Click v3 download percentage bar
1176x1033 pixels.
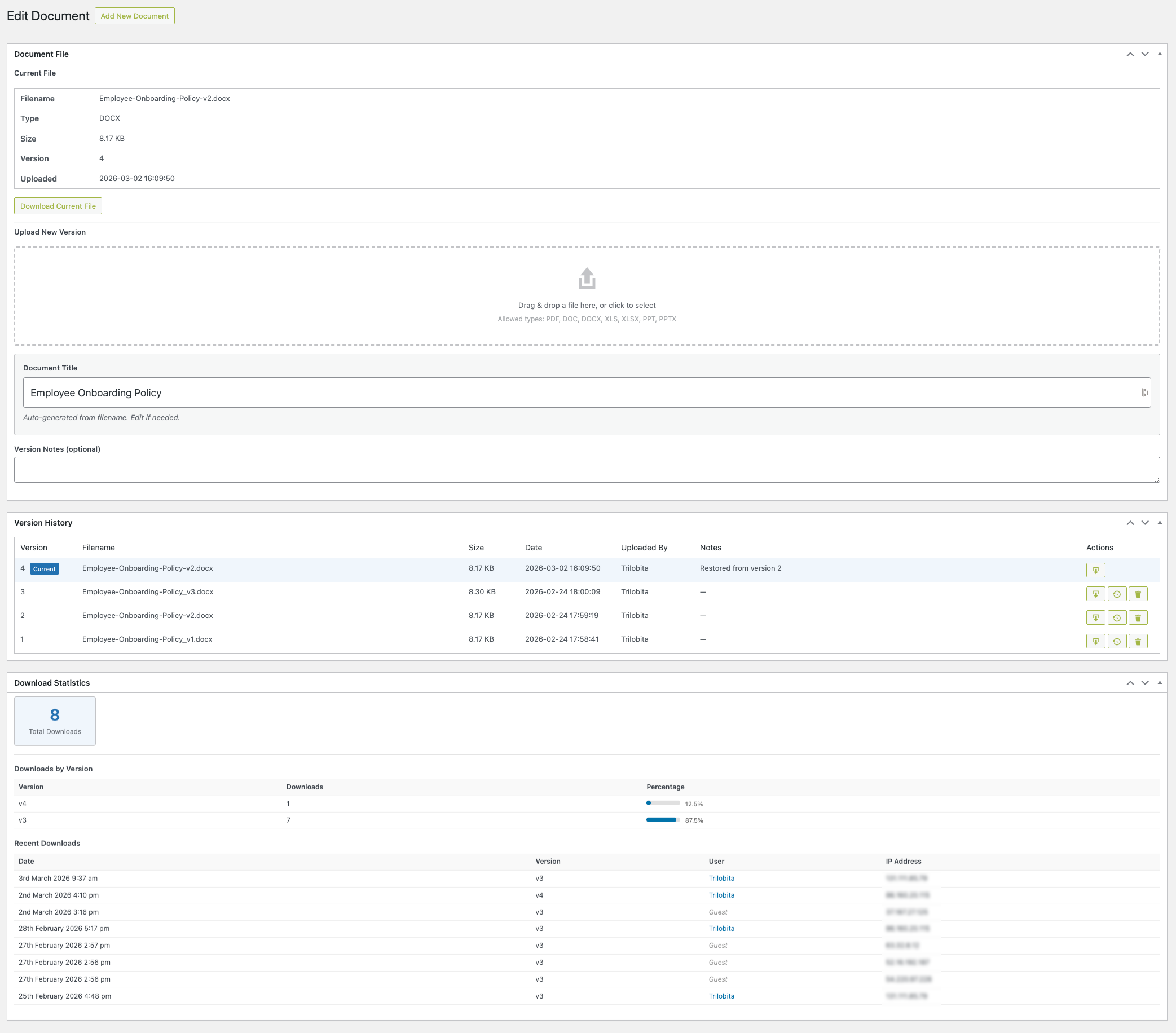point(662,820)
